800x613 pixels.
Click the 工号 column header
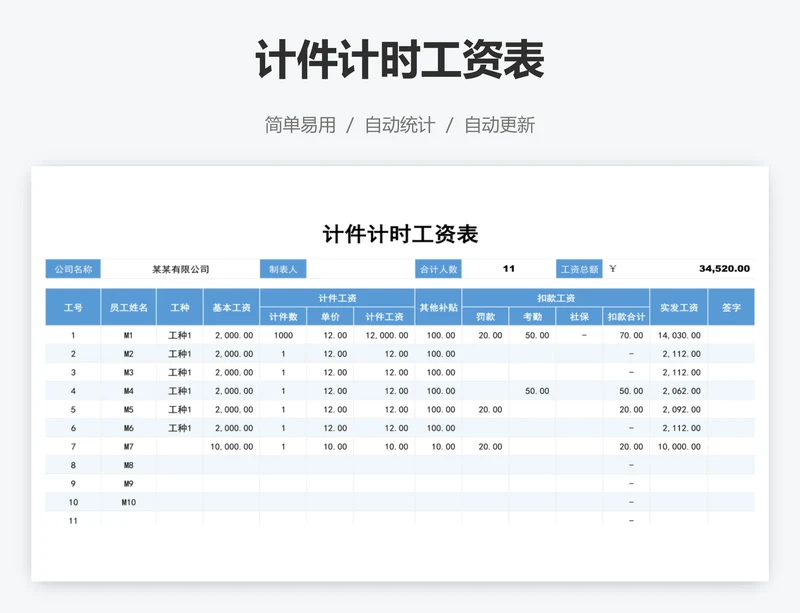click(73, 307)
